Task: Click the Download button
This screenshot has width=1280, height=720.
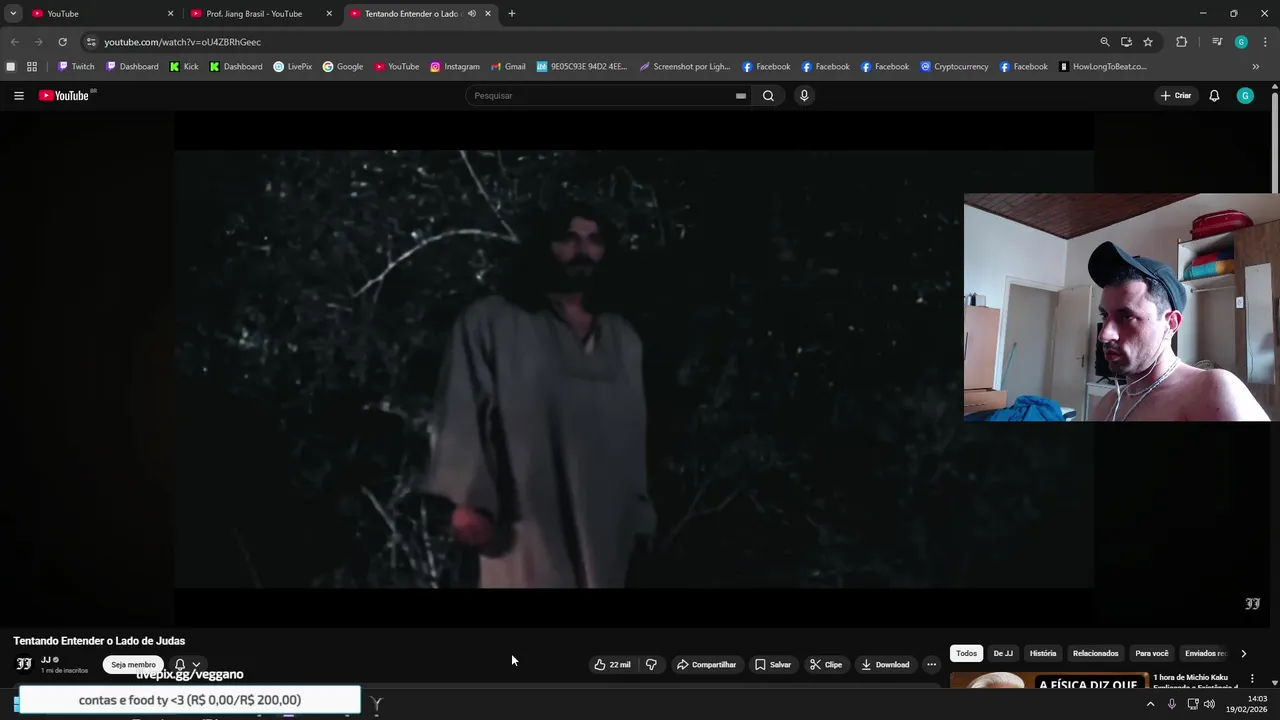Action: [885, 665]
